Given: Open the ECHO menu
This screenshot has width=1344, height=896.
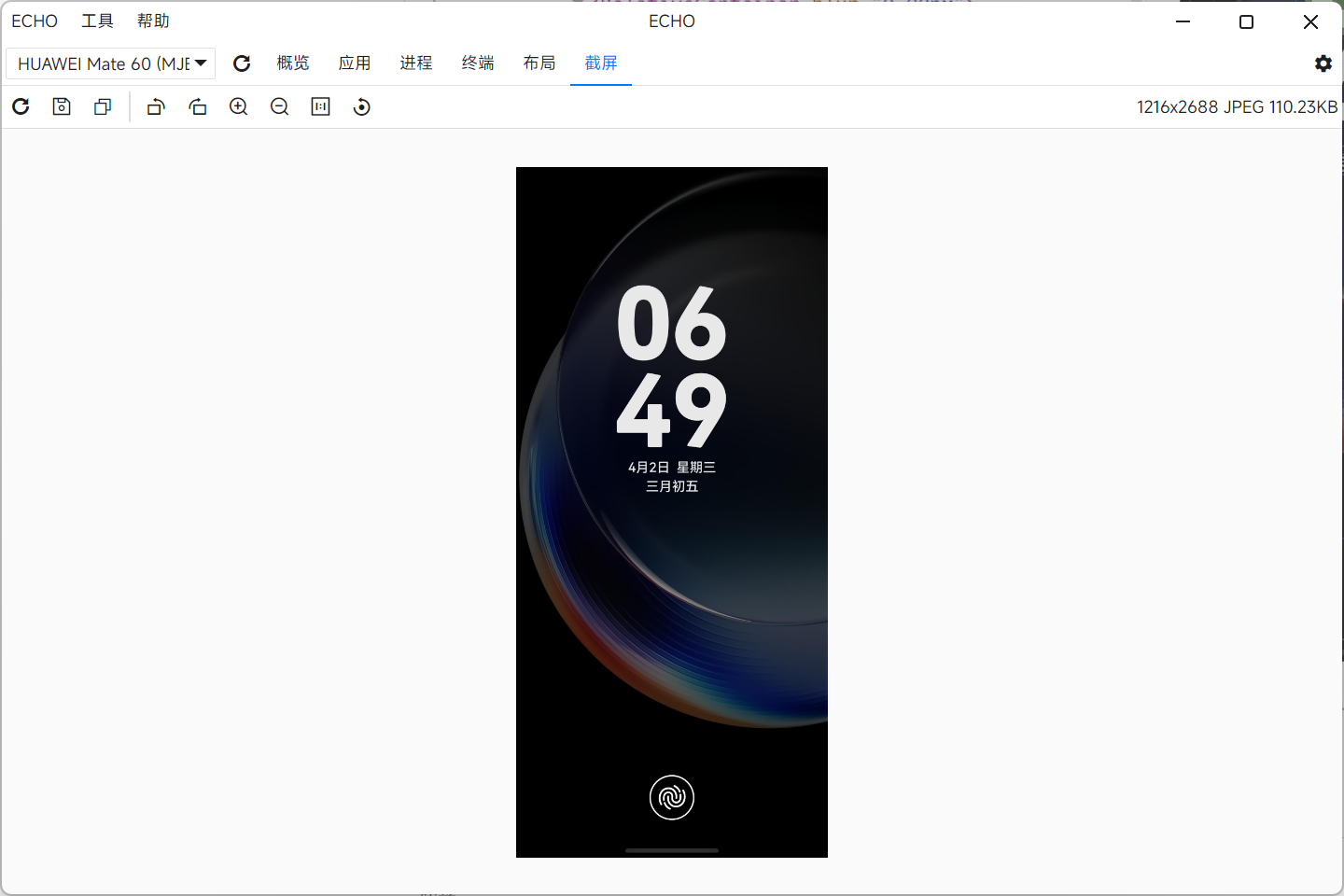Looking at the screenshot, I should [x=35, y=21].
